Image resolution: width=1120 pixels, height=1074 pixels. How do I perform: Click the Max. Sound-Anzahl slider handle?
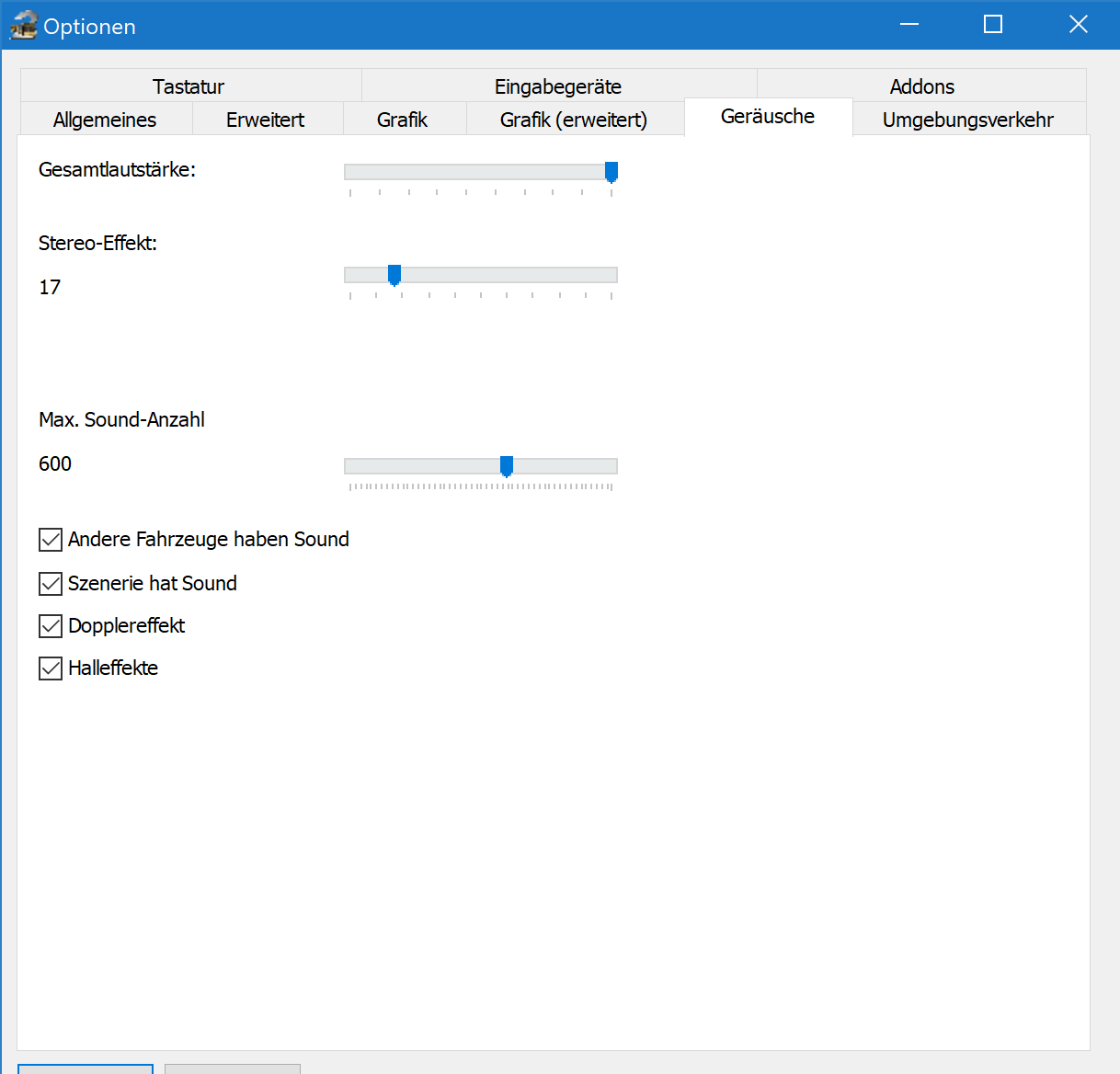[x=507, y=466]
